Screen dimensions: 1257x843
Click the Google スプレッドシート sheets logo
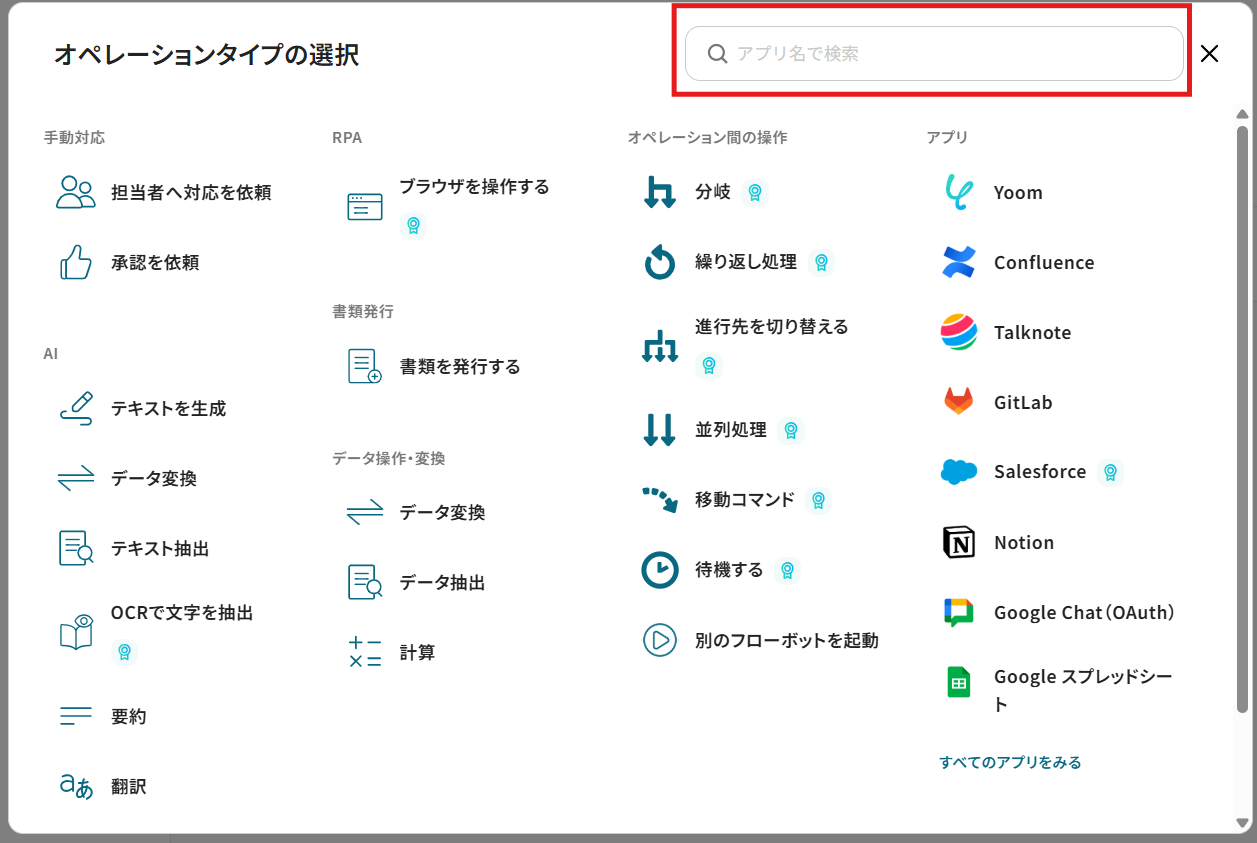point(959,682)
